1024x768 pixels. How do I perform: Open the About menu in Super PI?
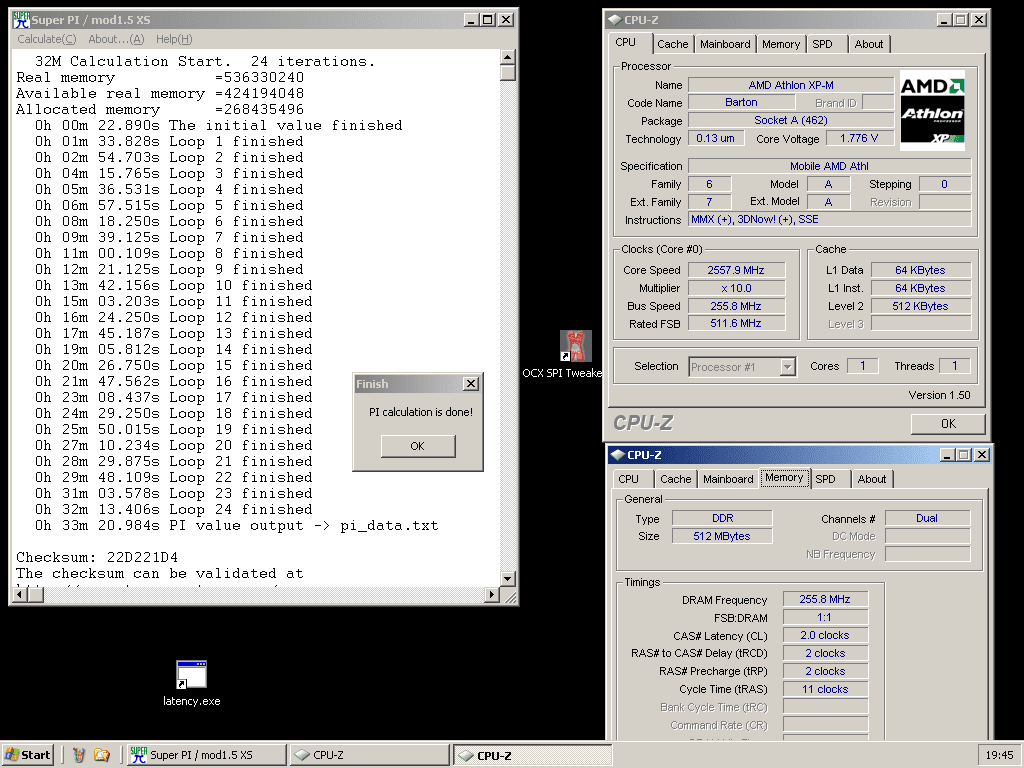pos(116,39)
